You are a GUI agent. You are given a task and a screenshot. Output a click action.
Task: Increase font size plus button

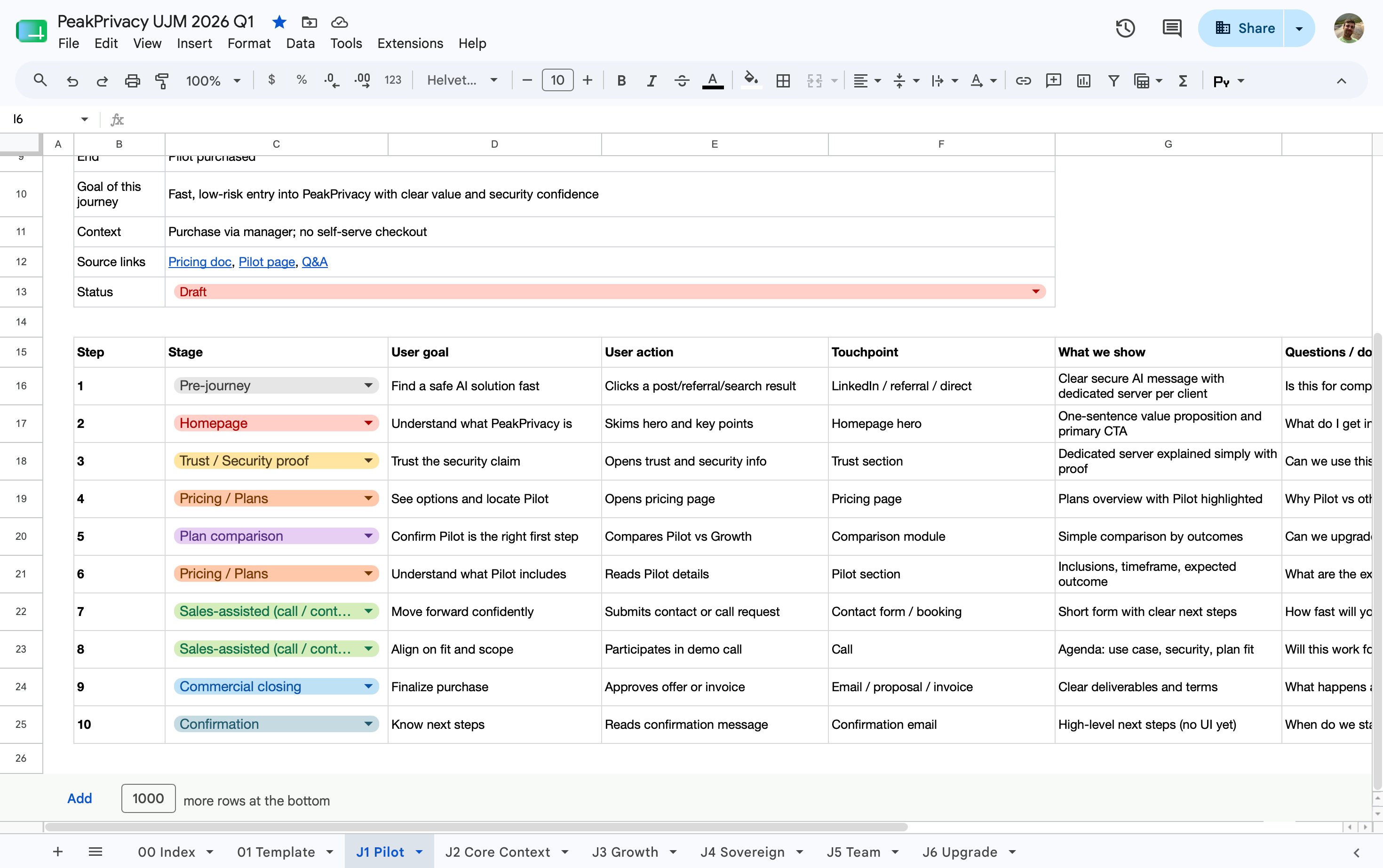[x=587, y=80]
